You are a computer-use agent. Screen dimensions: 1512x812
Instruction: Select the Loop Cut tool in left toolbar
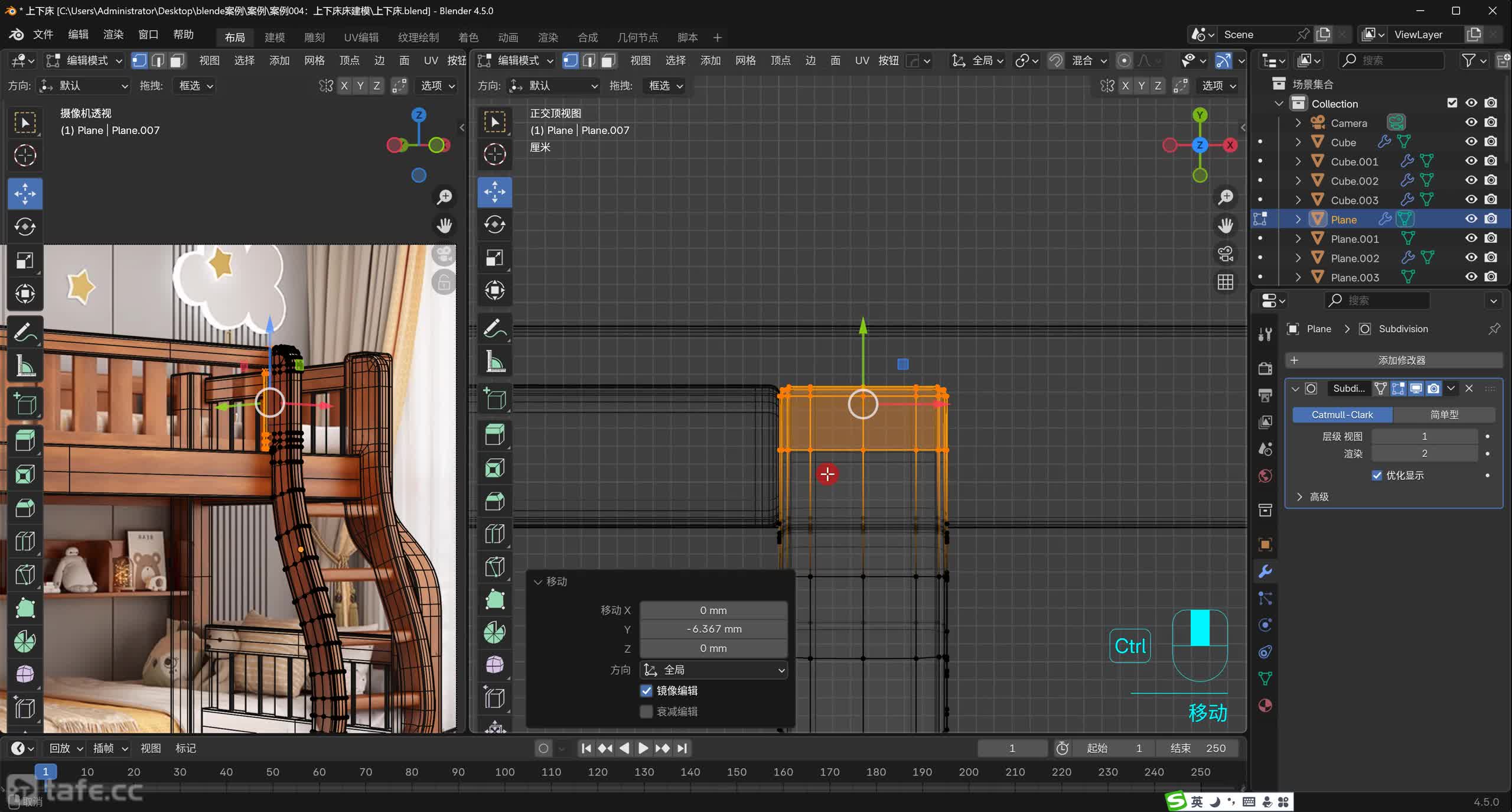(25, 541)
